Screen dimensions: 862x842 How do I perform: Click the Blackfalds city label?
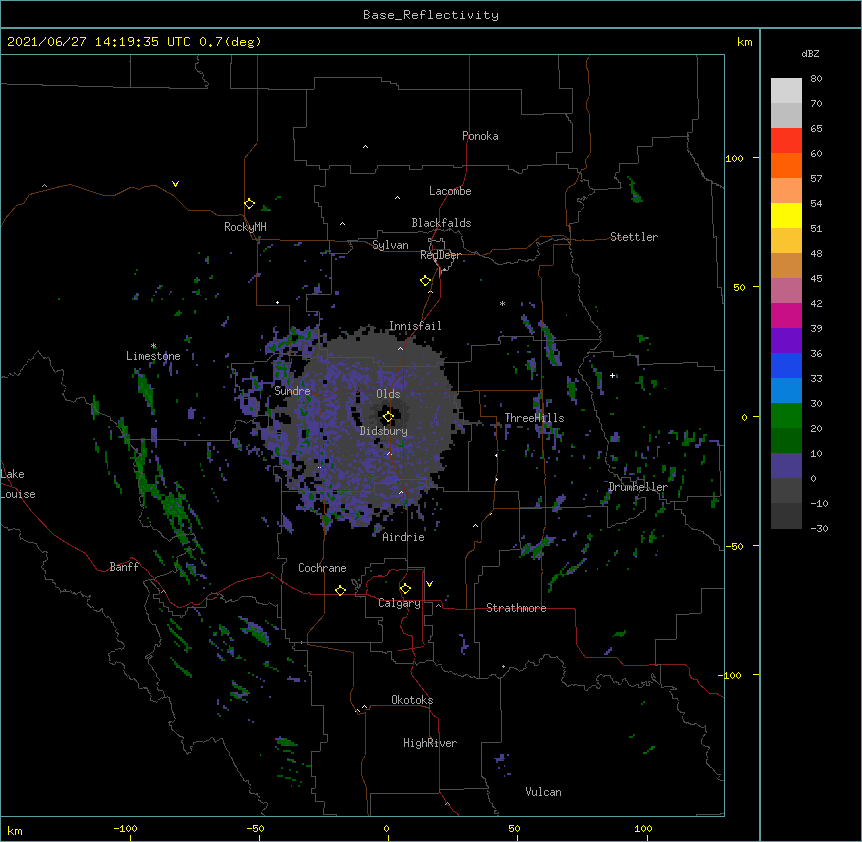tap(441, 223)
